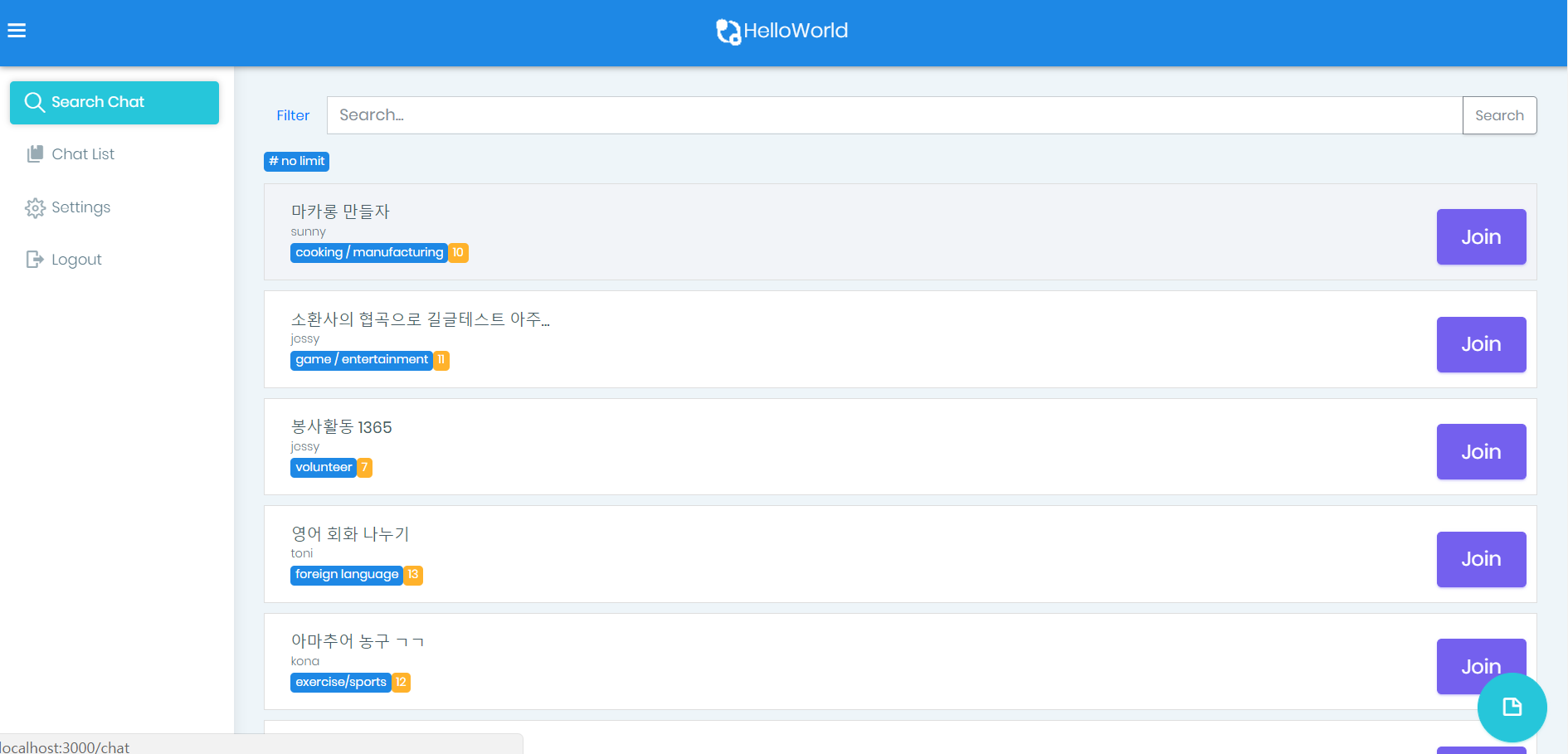Screen dimensions: 1568x754
Task: Click the member count badge 7
Action: (x=364, y=467)
